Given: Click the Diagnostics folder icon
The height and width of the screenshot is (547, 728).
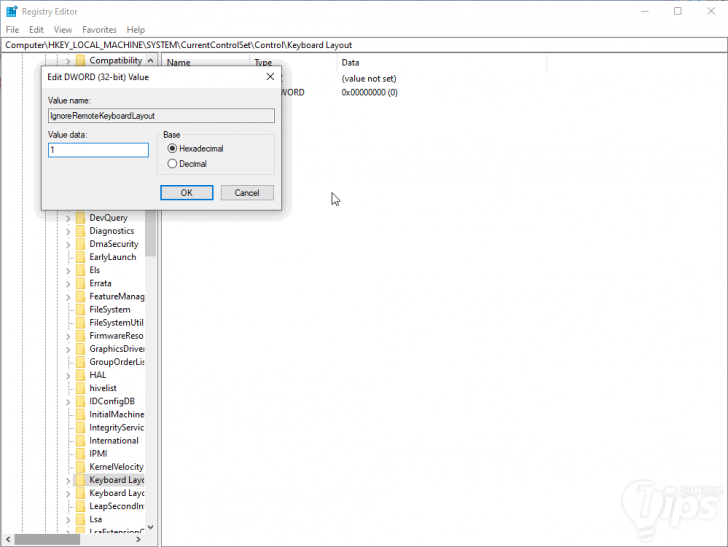Looking at the screenshot, I should click(80, 231).
